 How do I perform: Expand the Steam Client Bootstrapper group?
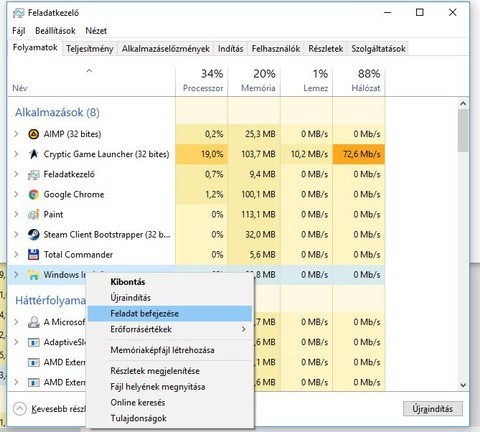(x=16, y=235)
